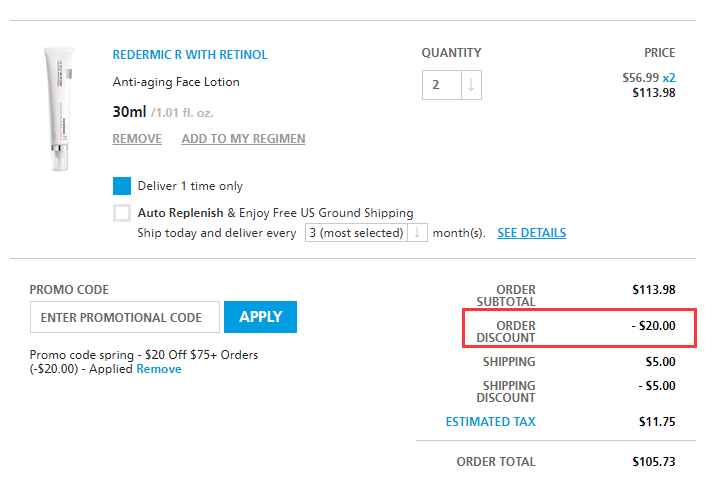Click the ESTIMATED TAX link
The height and width of the screenshot is (488, 714).
[x=490, y=422]
